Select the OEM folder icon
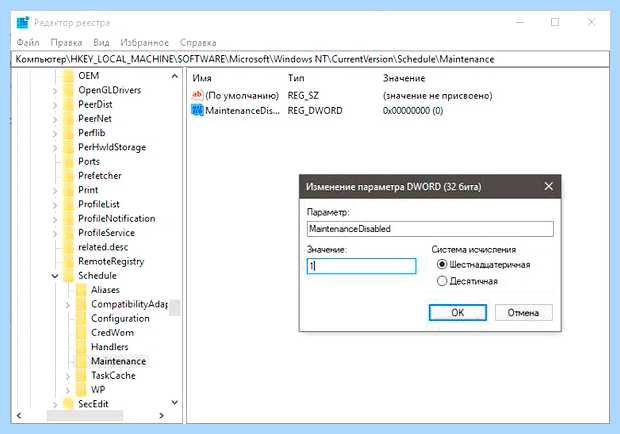 point(69,75)
